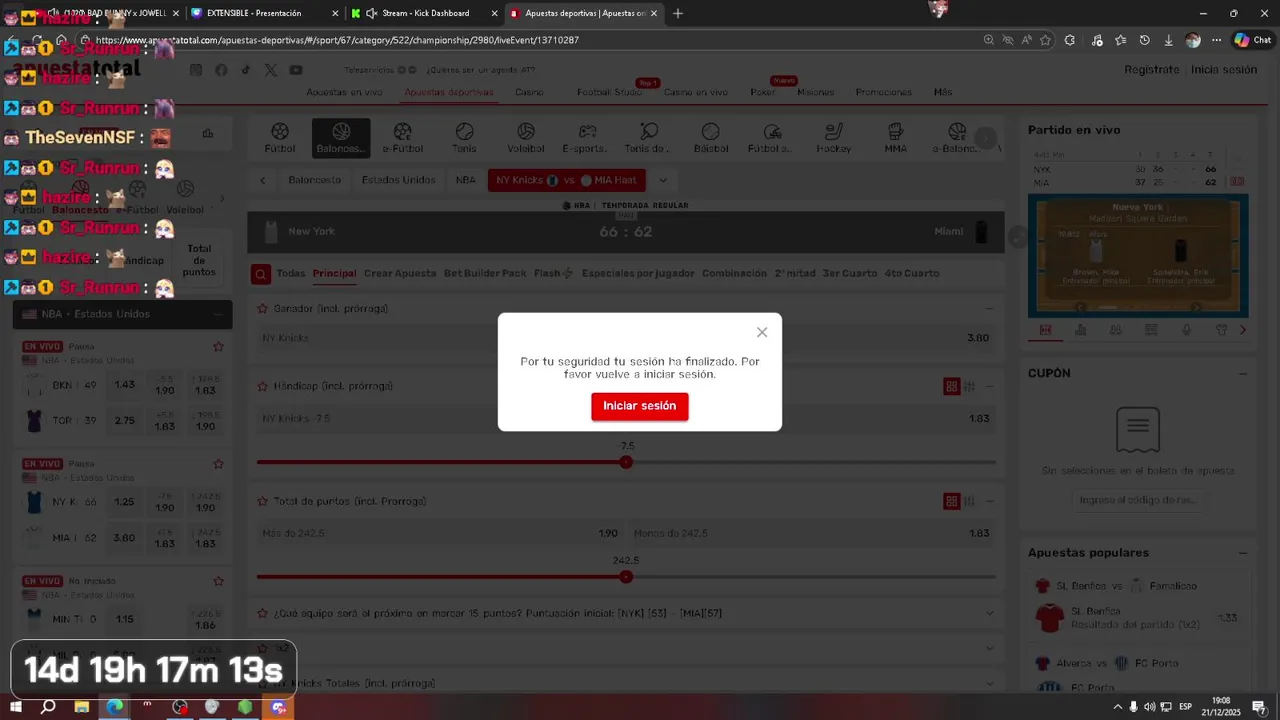Click the NY Knicks vs MIA Heat button
This screenshot has height=720, width=1280.
[566, 180]
